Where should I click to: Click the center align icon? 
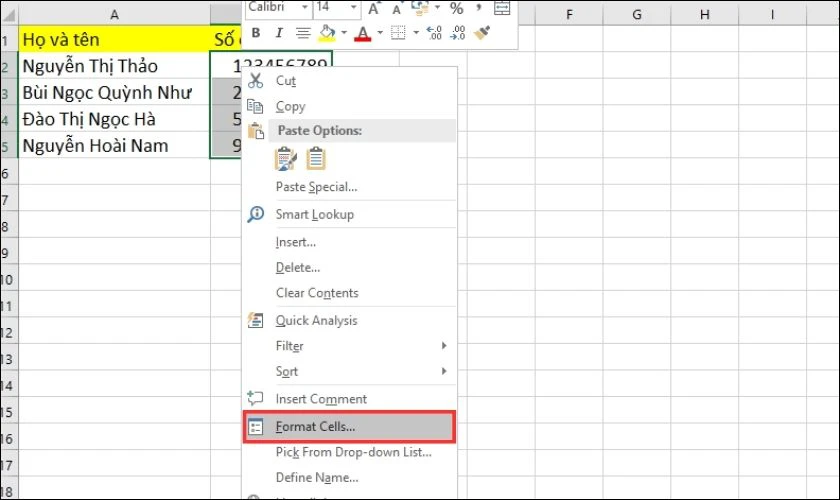click(x=303, y=33)
